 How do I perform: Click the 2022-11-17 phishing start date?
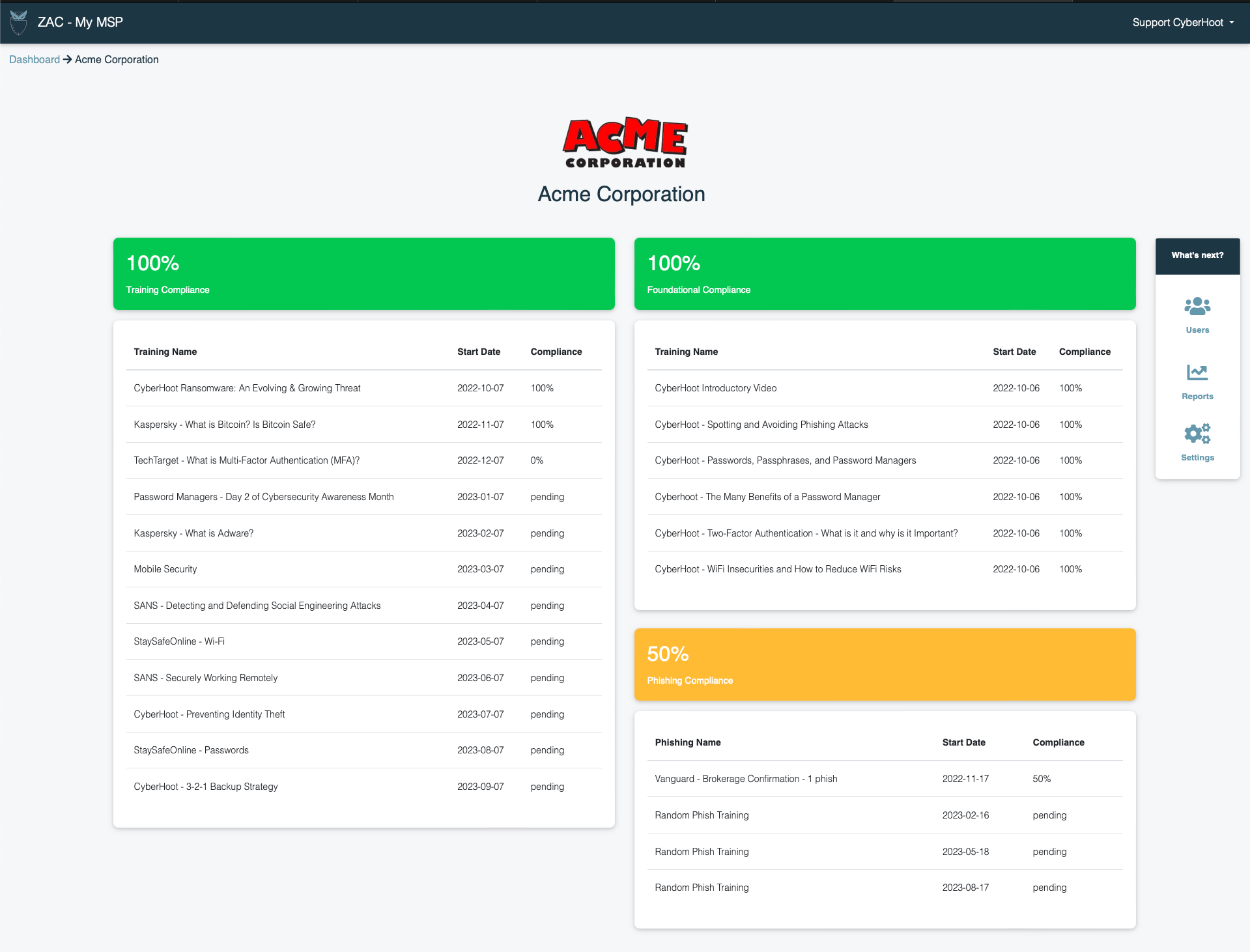965,779
